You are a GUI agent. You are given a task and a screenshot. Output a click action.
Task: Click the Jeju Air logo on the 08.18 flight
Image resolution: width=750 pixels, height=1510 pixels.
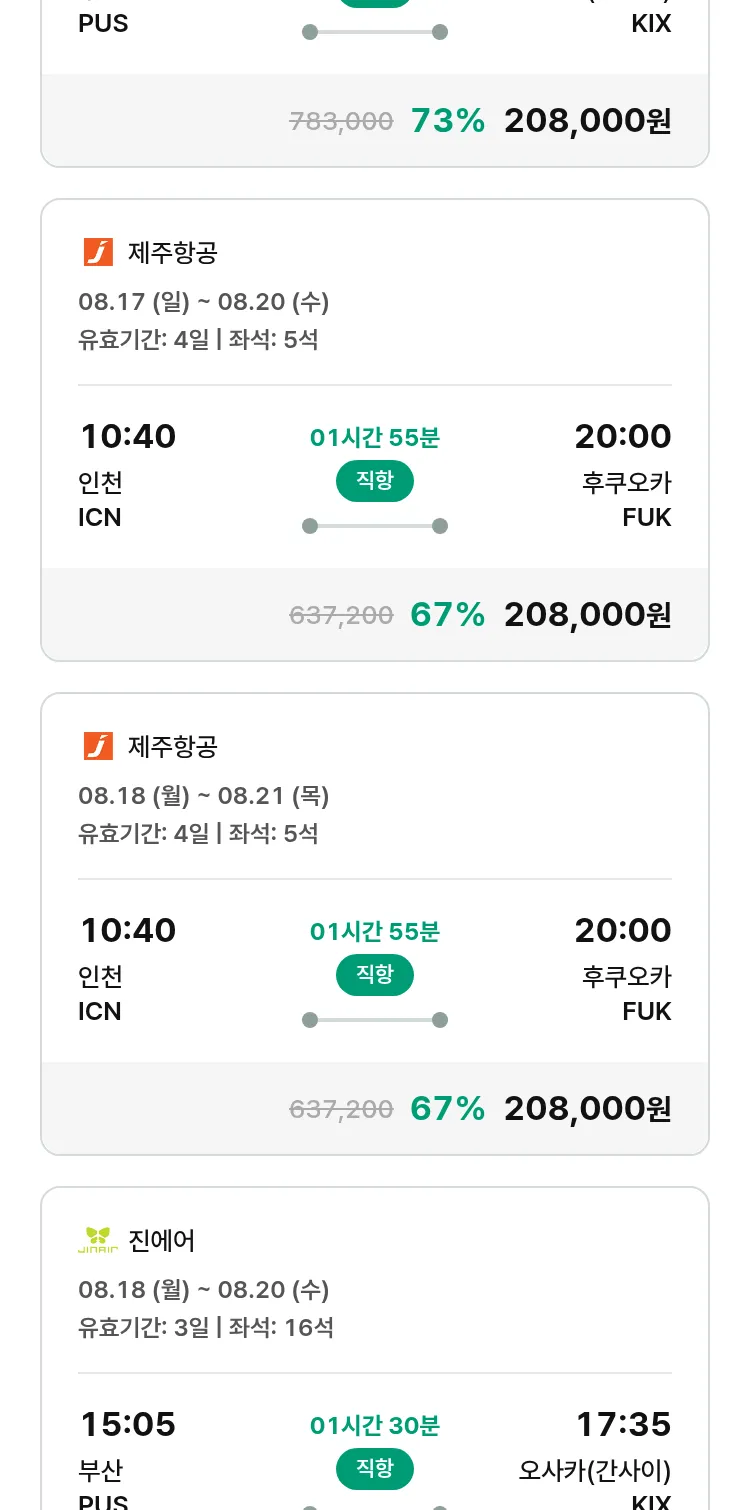click(98, 746)
